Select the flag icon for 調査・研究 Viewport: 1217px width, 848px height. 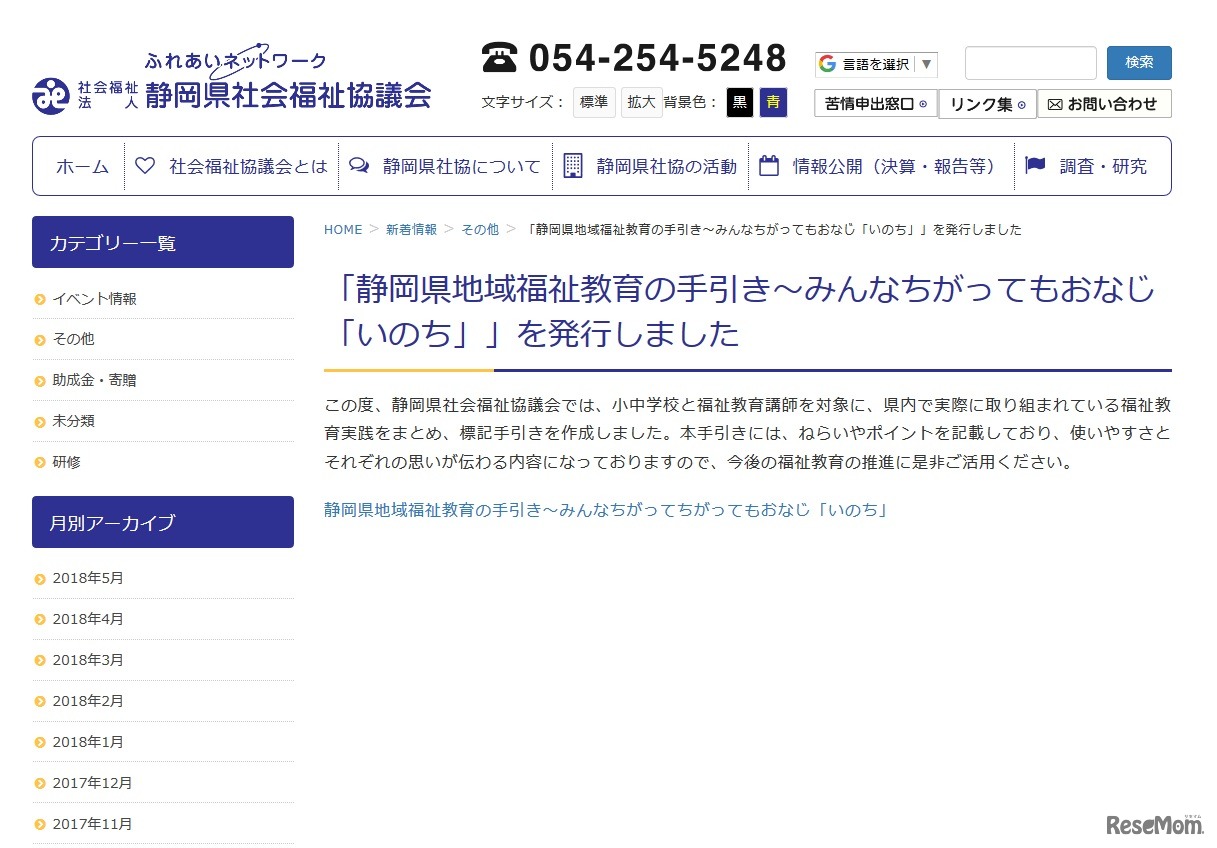click(x=1035, y=166)
